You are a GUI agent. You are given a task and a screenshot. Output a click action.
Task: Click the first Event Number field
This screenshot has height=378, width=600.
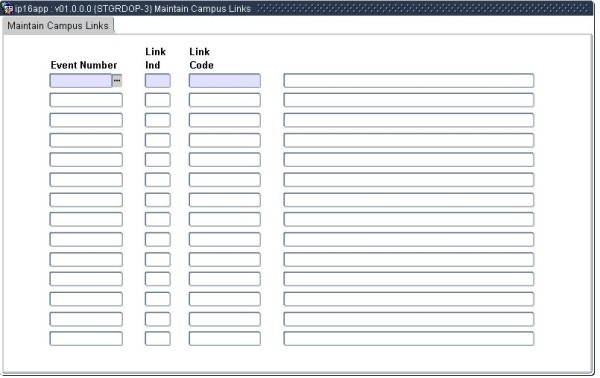[81, 81]
